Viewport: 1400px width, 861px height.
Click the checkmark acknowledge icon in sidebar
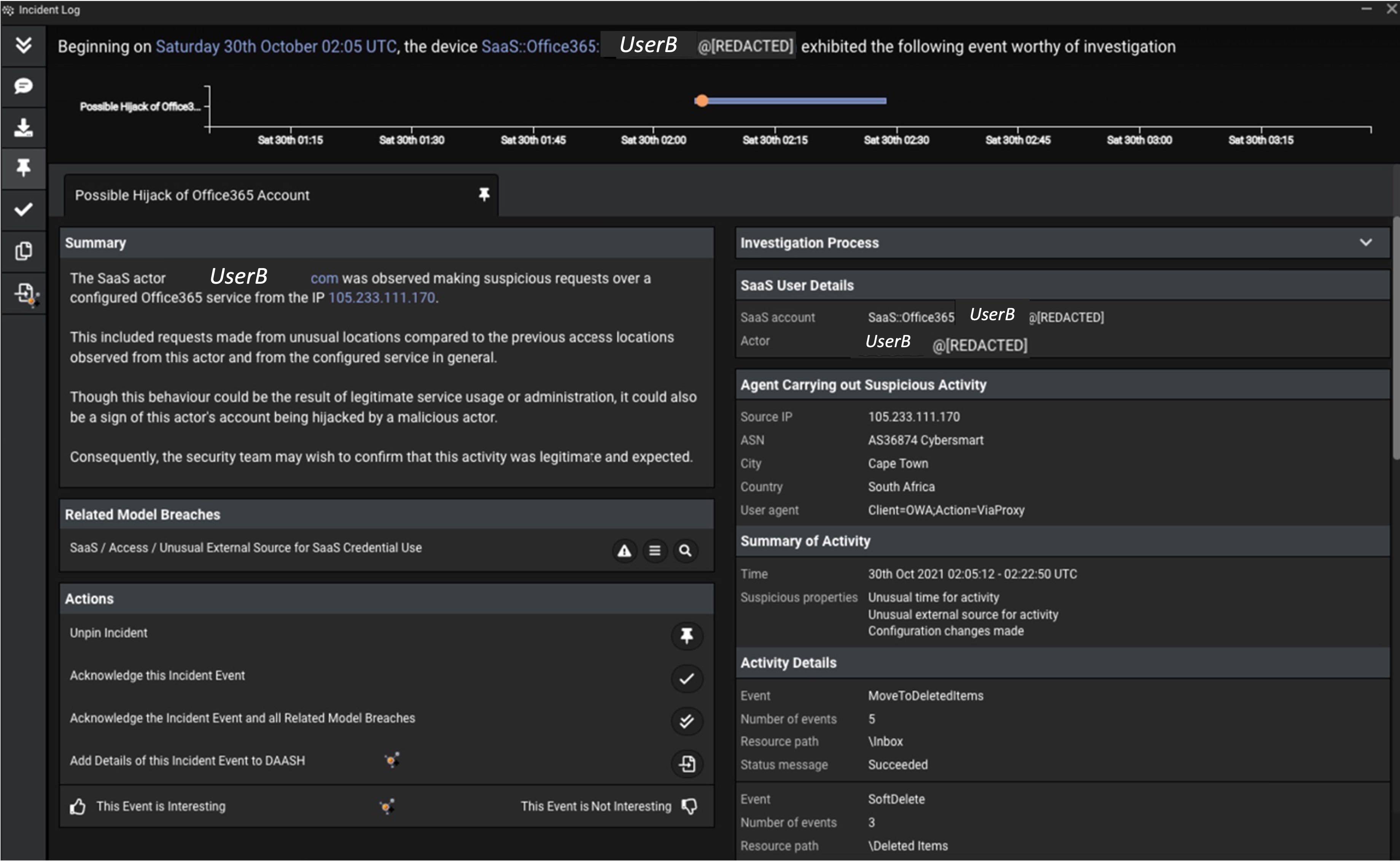coord(23,210)
